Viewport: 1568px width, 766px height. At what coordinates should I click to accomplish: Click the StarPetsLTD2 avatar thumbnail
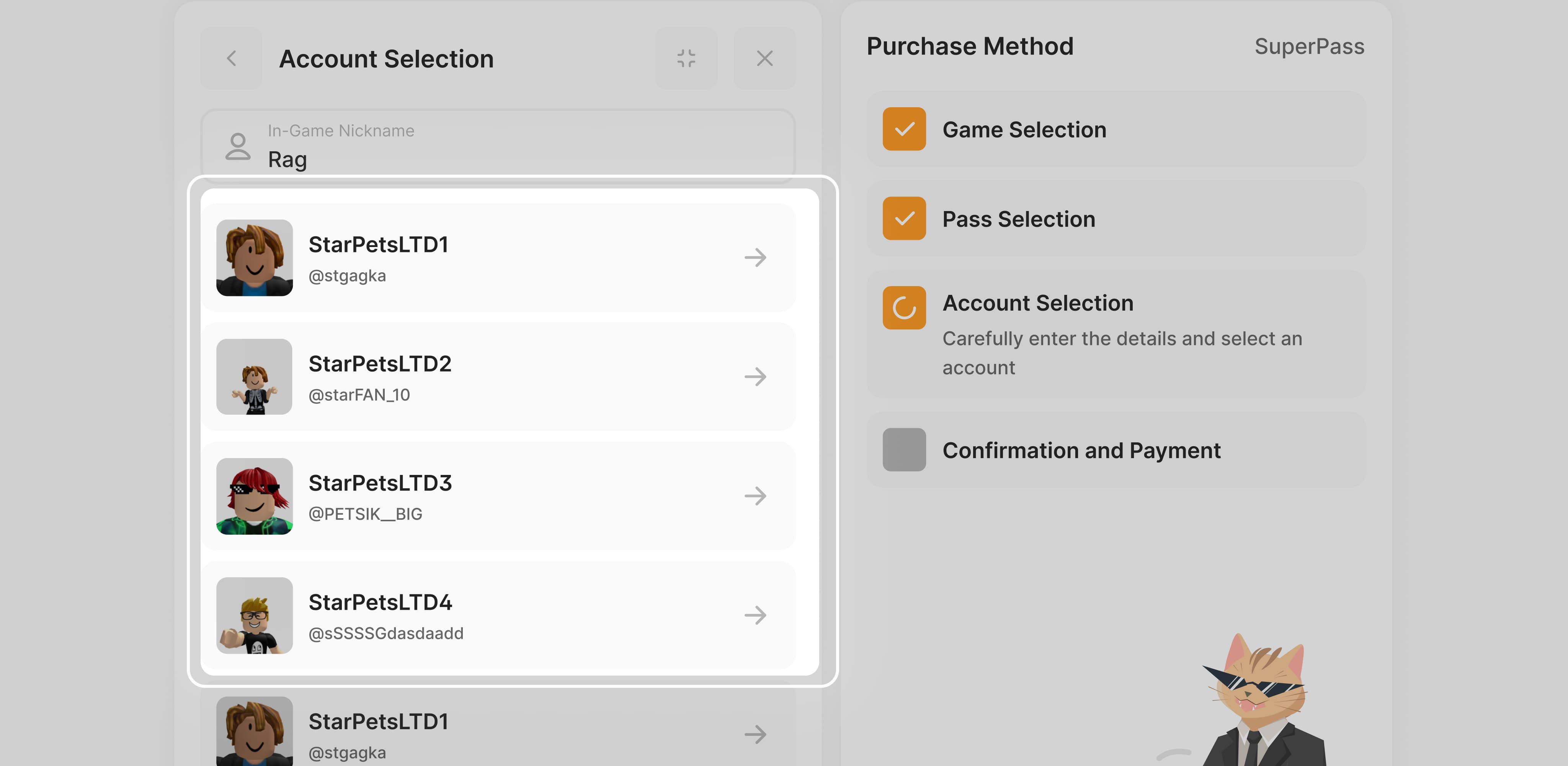[x=255, y=377]
